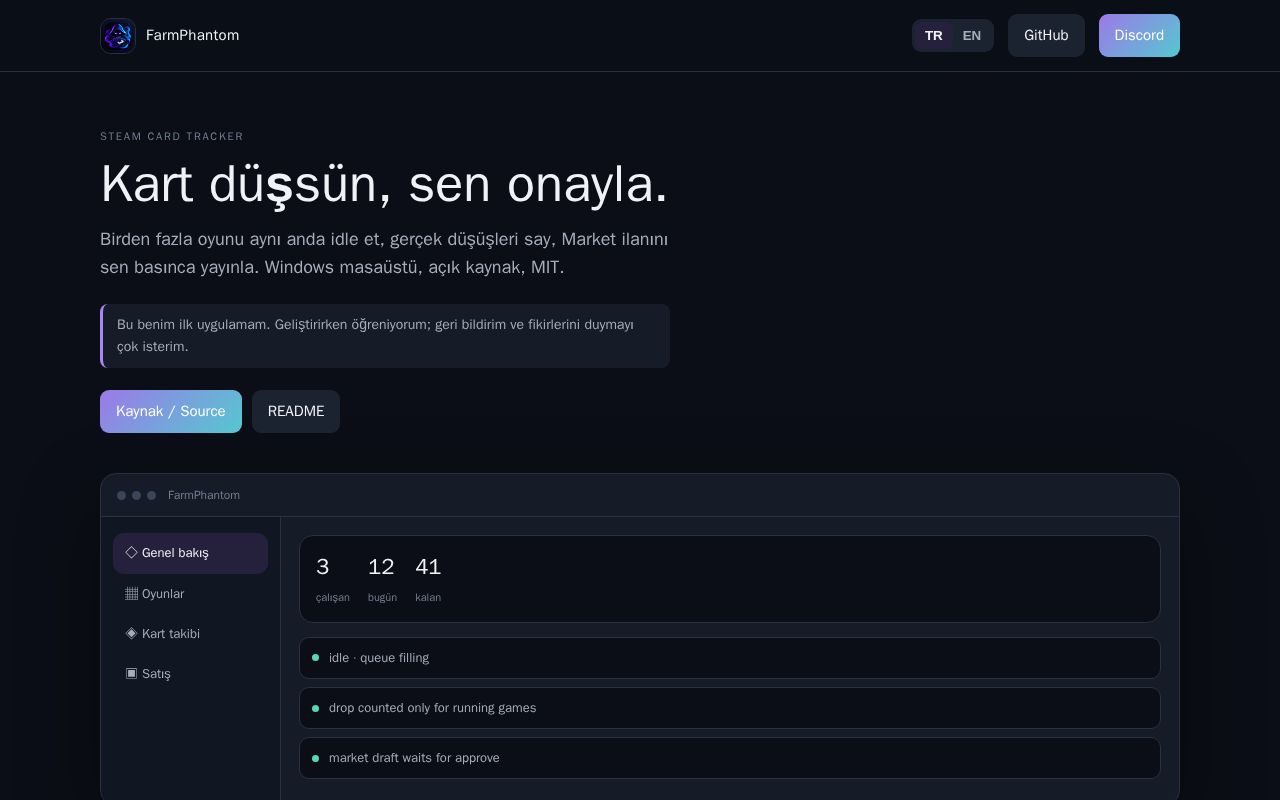Click the 'Kart düşsün, sen onayla.' headline

click(x=384, y=185)
